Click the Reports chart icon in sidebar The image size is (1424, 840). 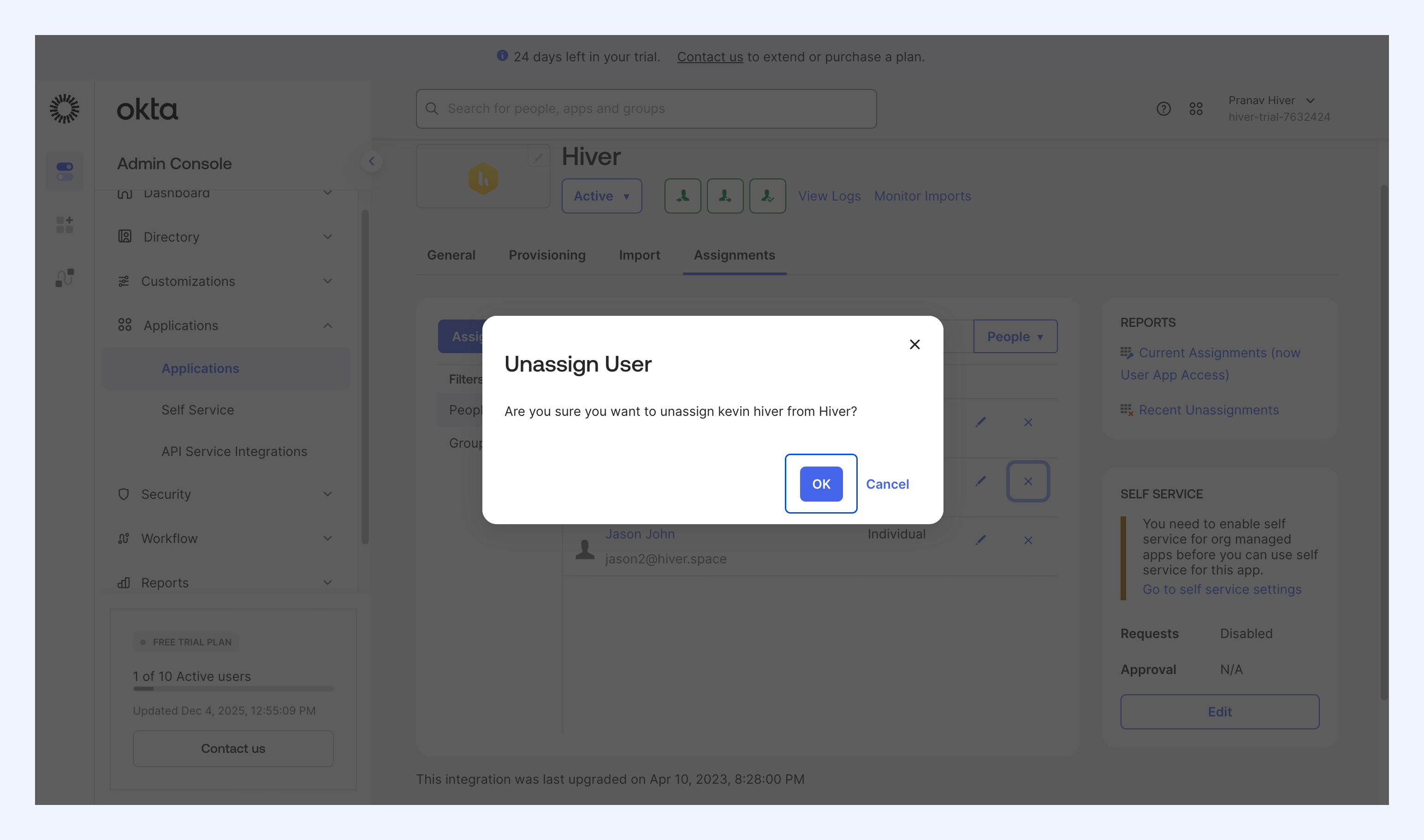tap(124, 582)
